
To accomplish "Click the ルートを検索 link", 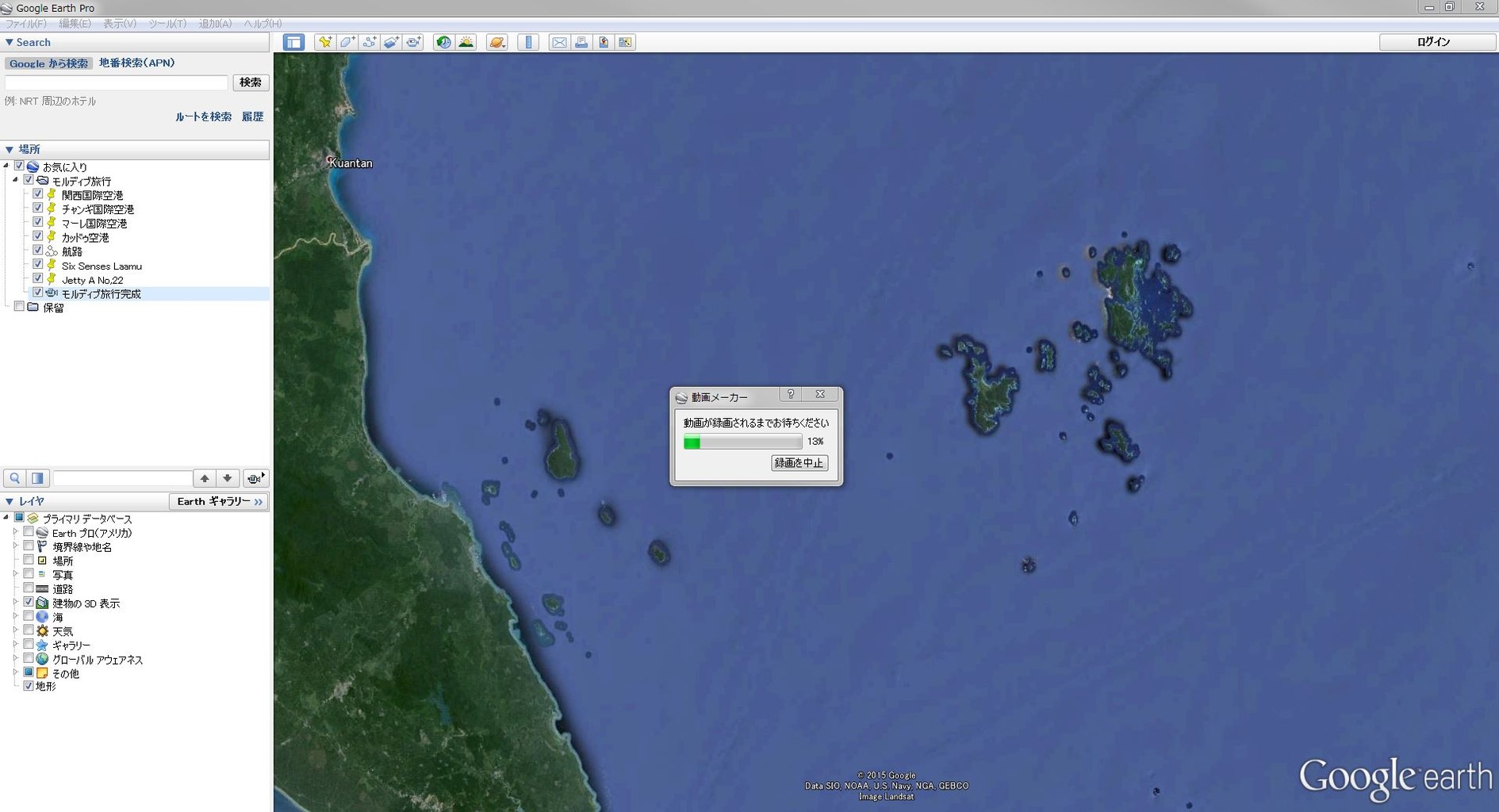I will coord(203,117).
